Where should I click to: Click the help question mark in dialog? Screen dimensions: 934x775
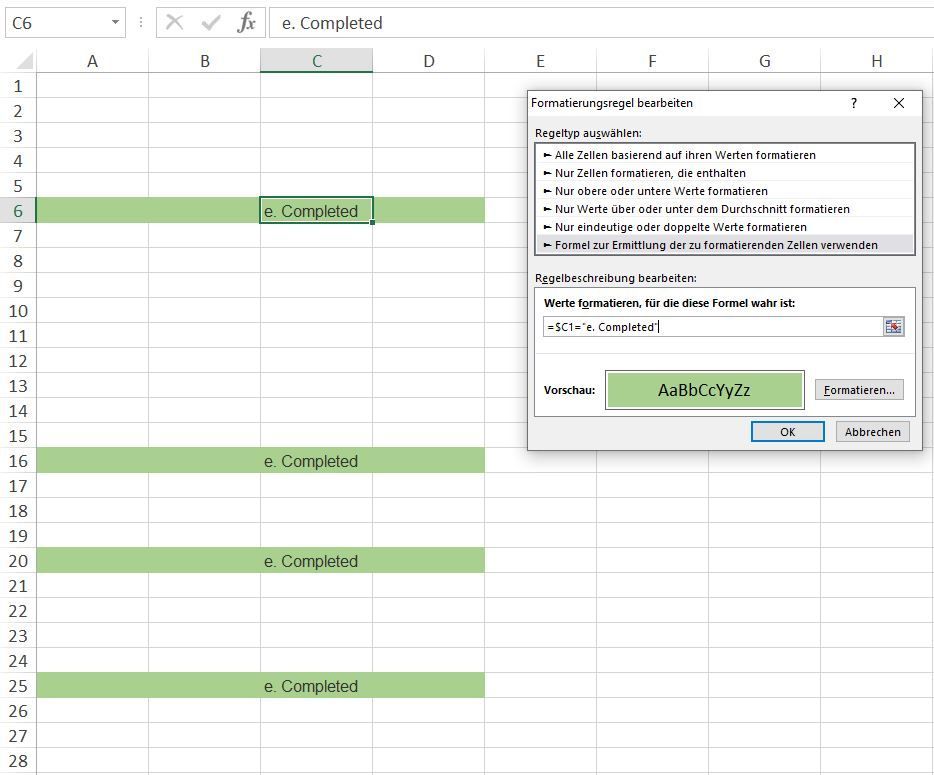[x=854, y=103]
